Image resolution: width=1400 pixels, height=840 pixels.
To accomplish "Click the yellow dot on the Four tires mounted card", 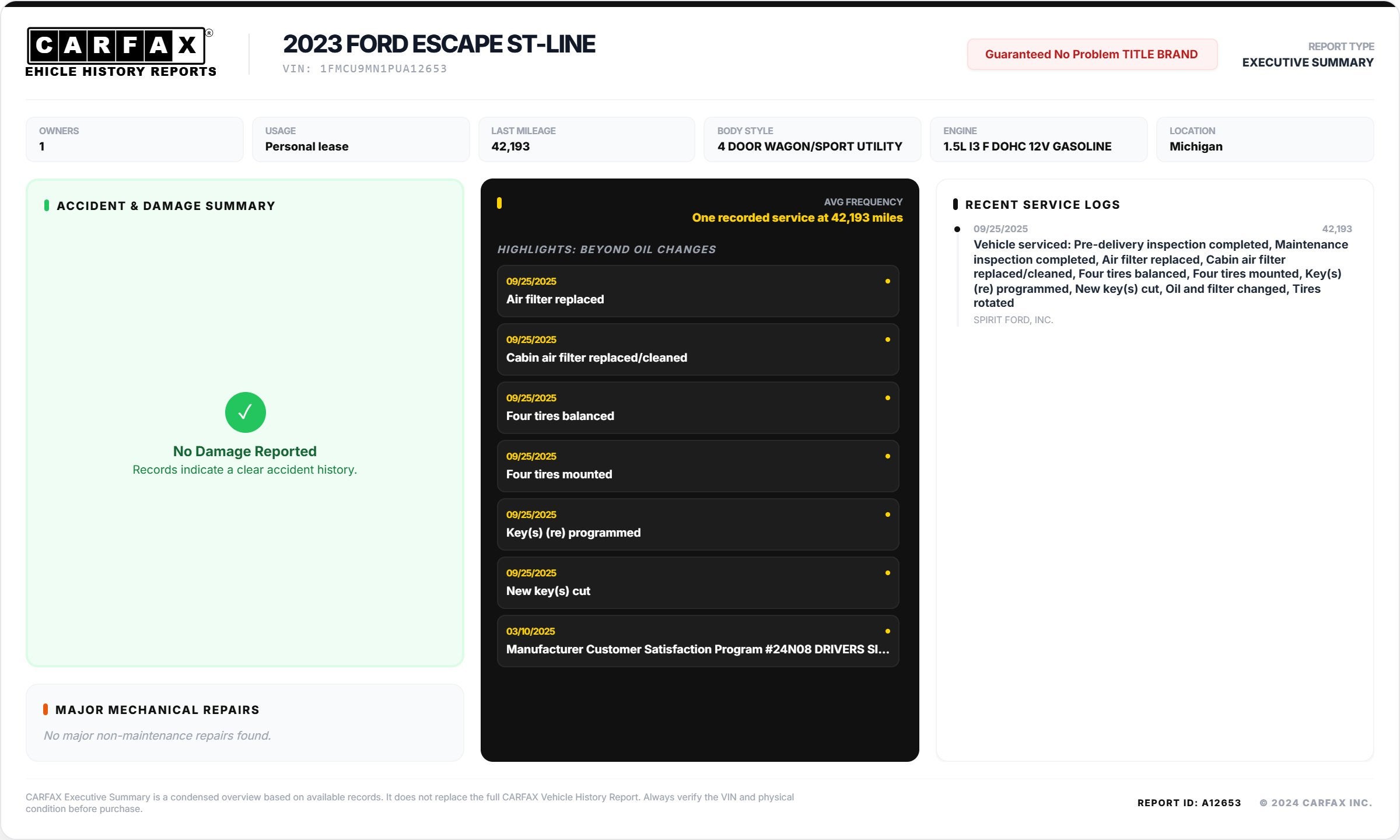I will point(887,456).
